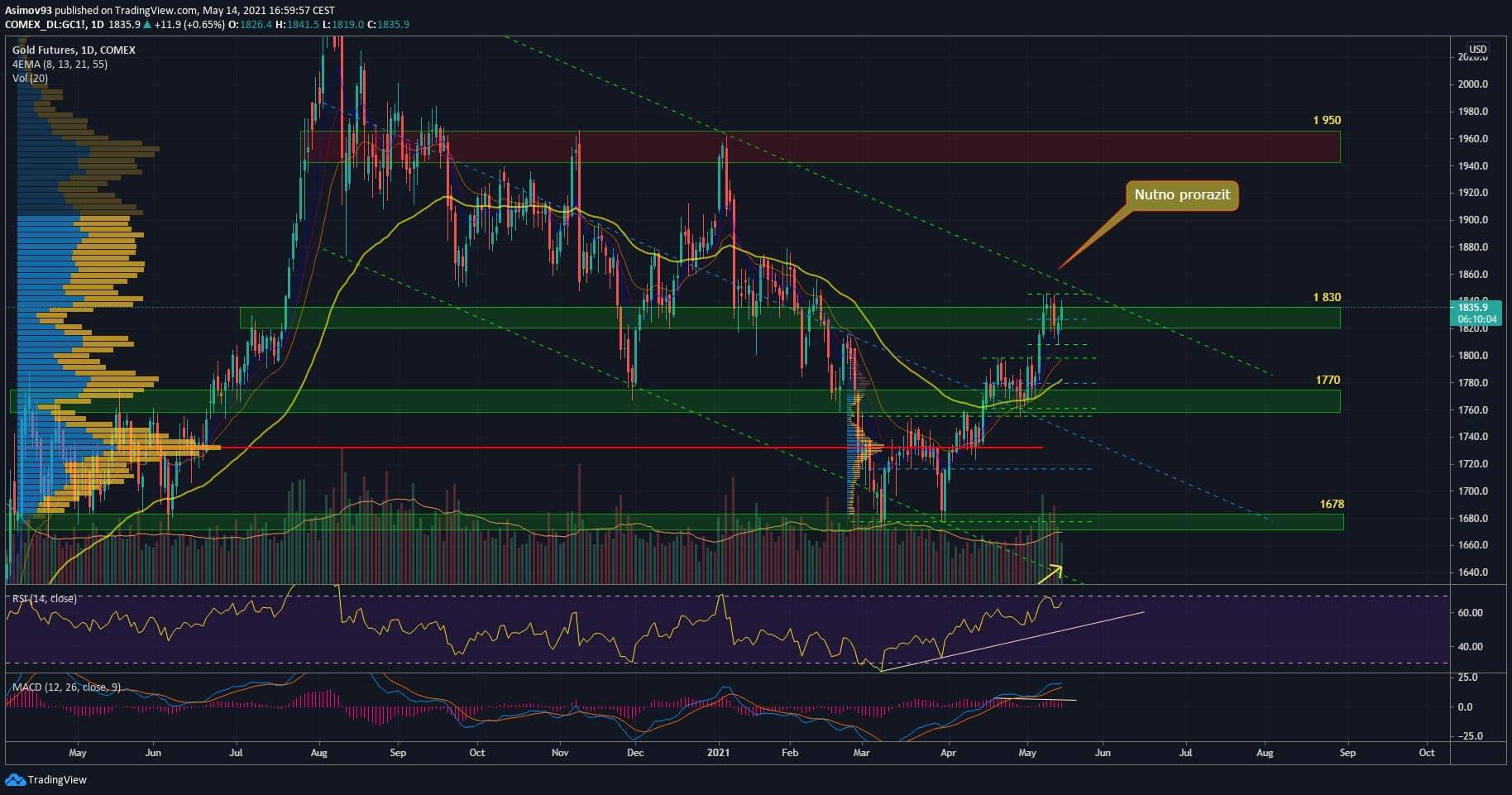Click the 1780.0 price axis label
1512x795 pixels.
1472,383
